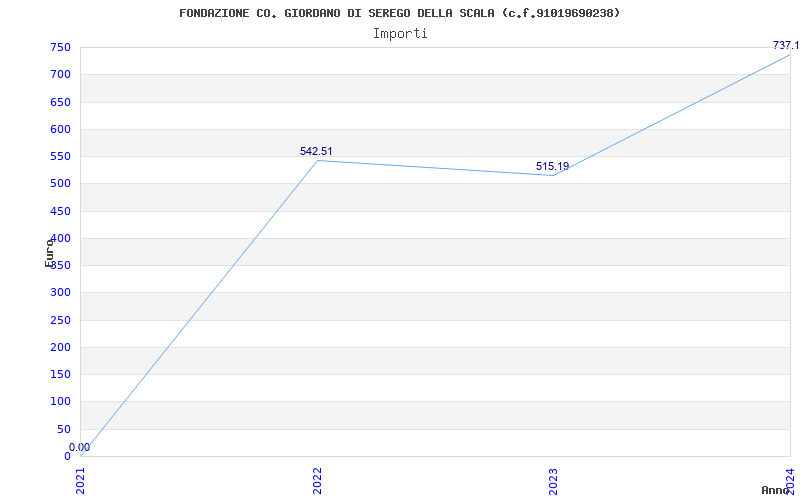
Task: Click the 542.51 data label
Action: [x=316, y=151]
